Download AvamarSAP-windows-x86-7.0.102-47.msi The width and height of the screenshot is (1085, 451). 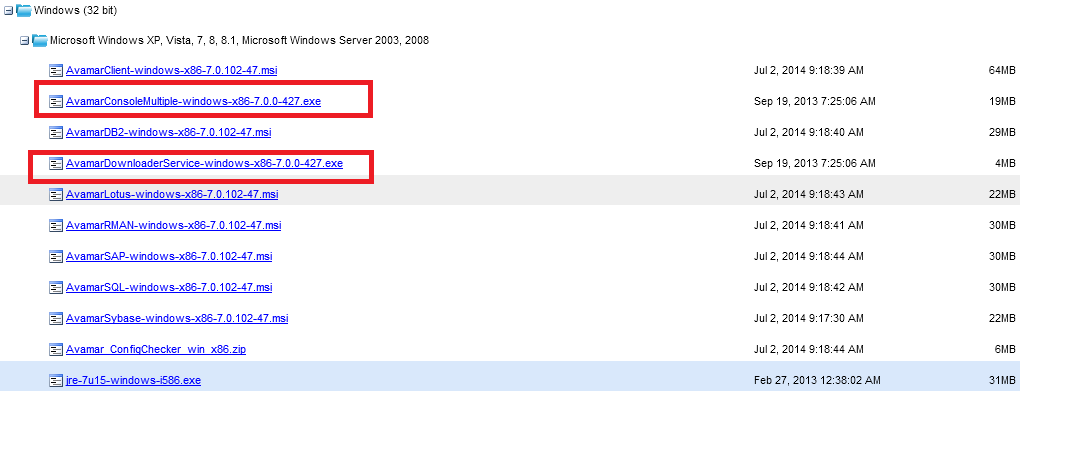coord(169,257)
